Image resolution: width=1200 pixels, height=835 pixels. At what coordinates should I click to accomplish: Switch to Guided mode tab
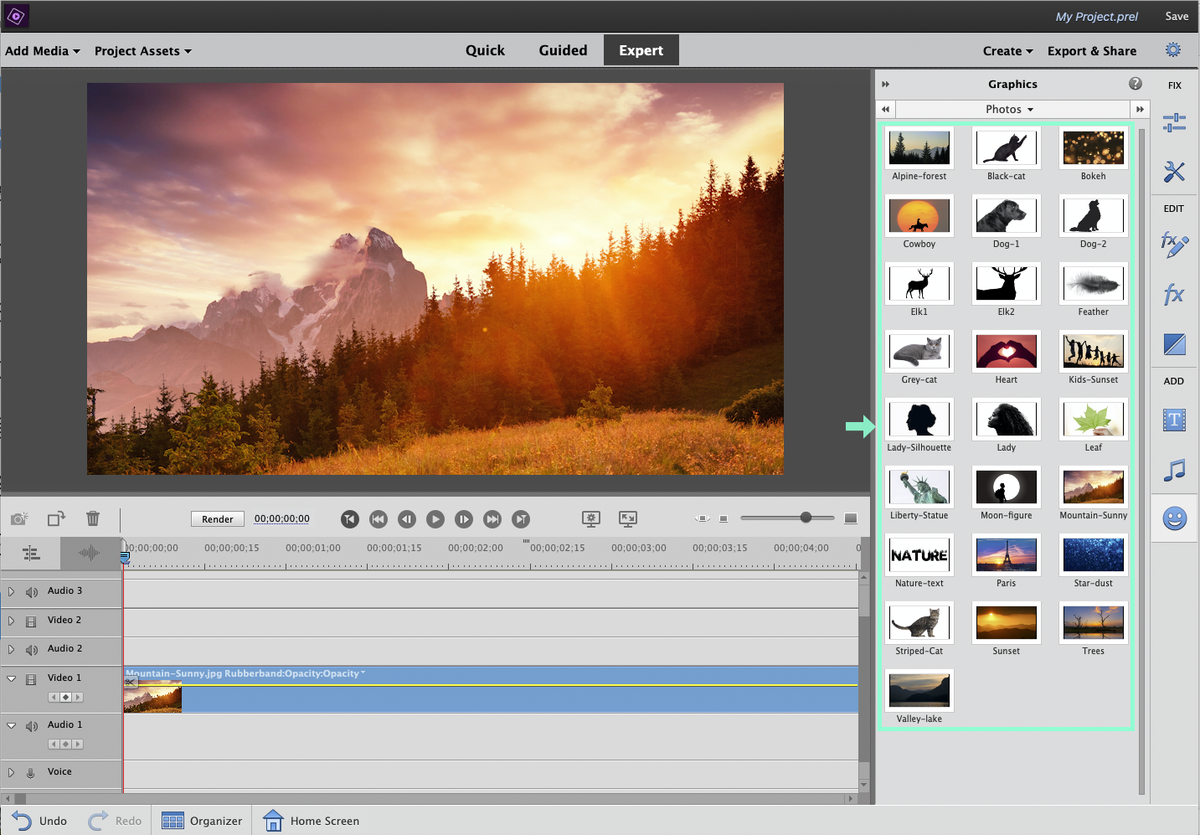(x=563, y=50)
